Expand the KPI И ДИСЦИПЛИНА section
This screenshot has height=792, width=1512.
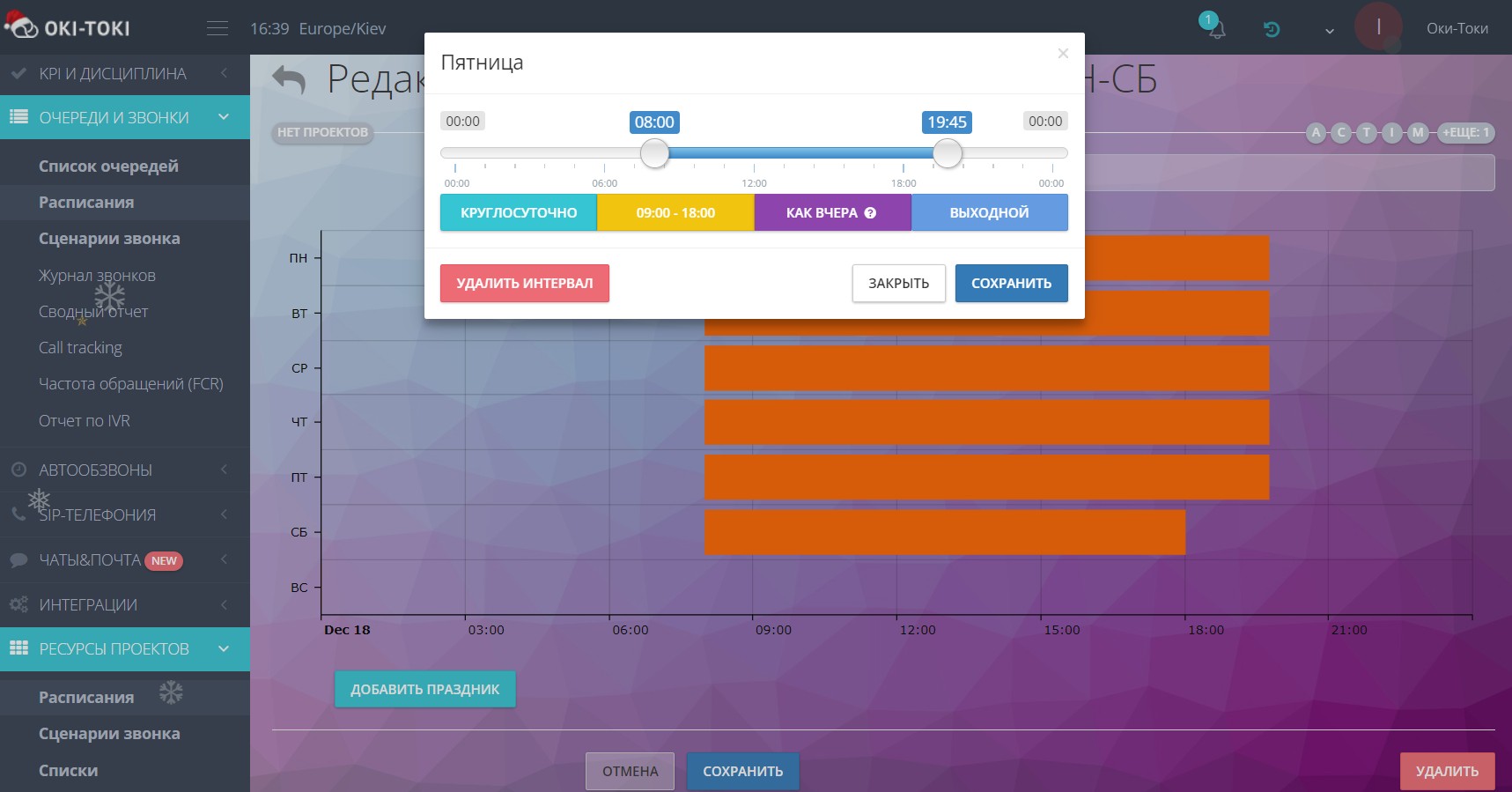(x=125, y=74)
